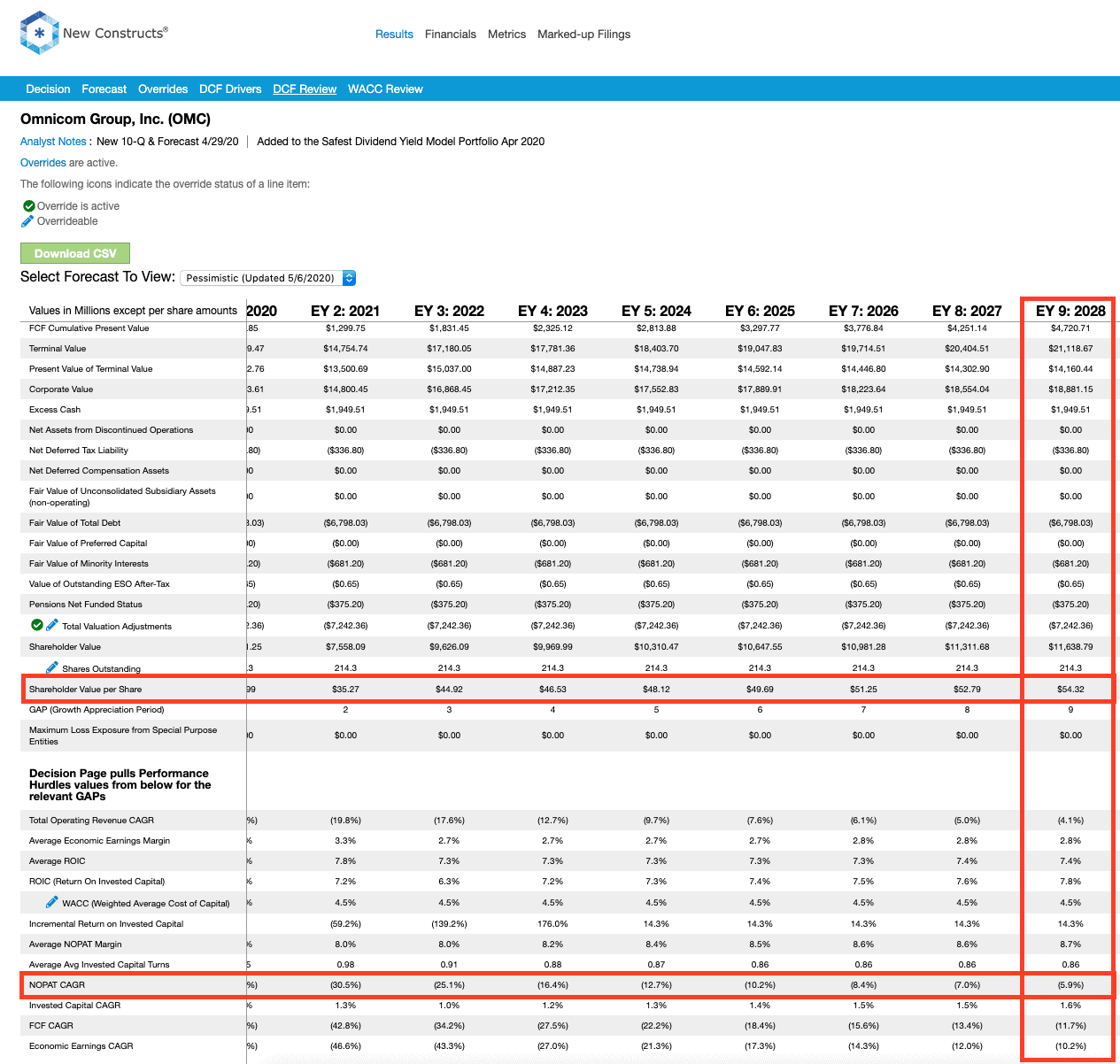Open the Metrics tab

[506, 35]
